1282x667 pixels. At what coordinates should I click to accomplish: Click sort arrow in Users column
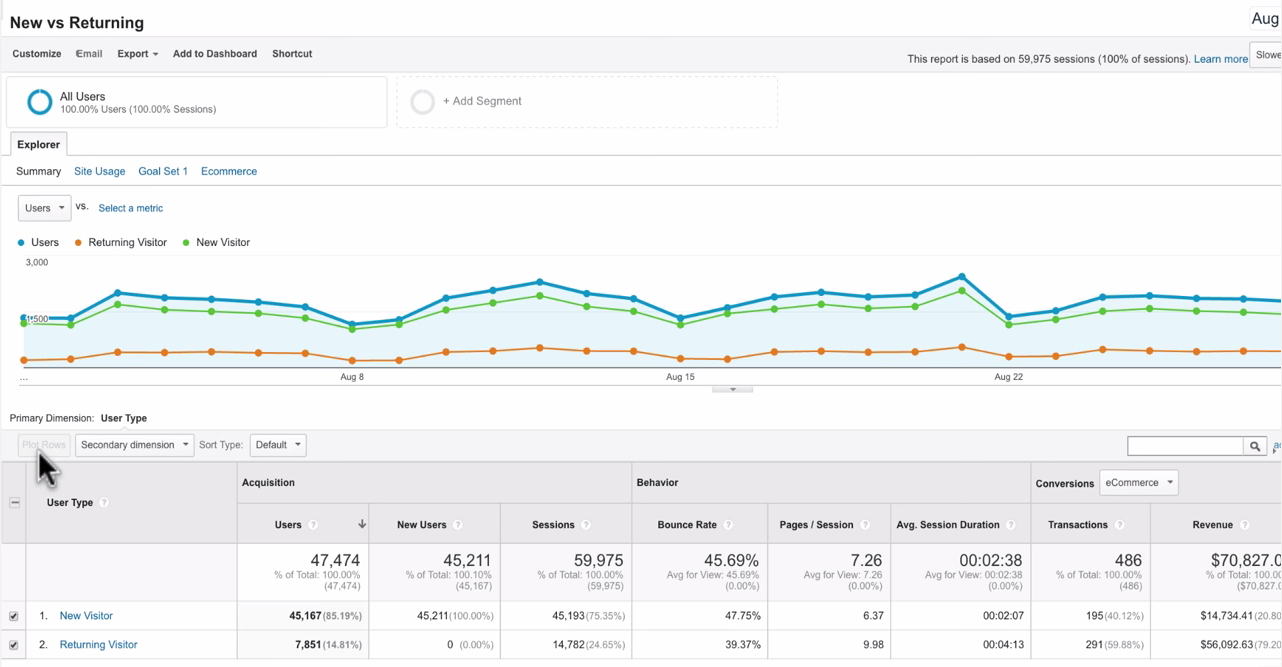pos(361,524)
